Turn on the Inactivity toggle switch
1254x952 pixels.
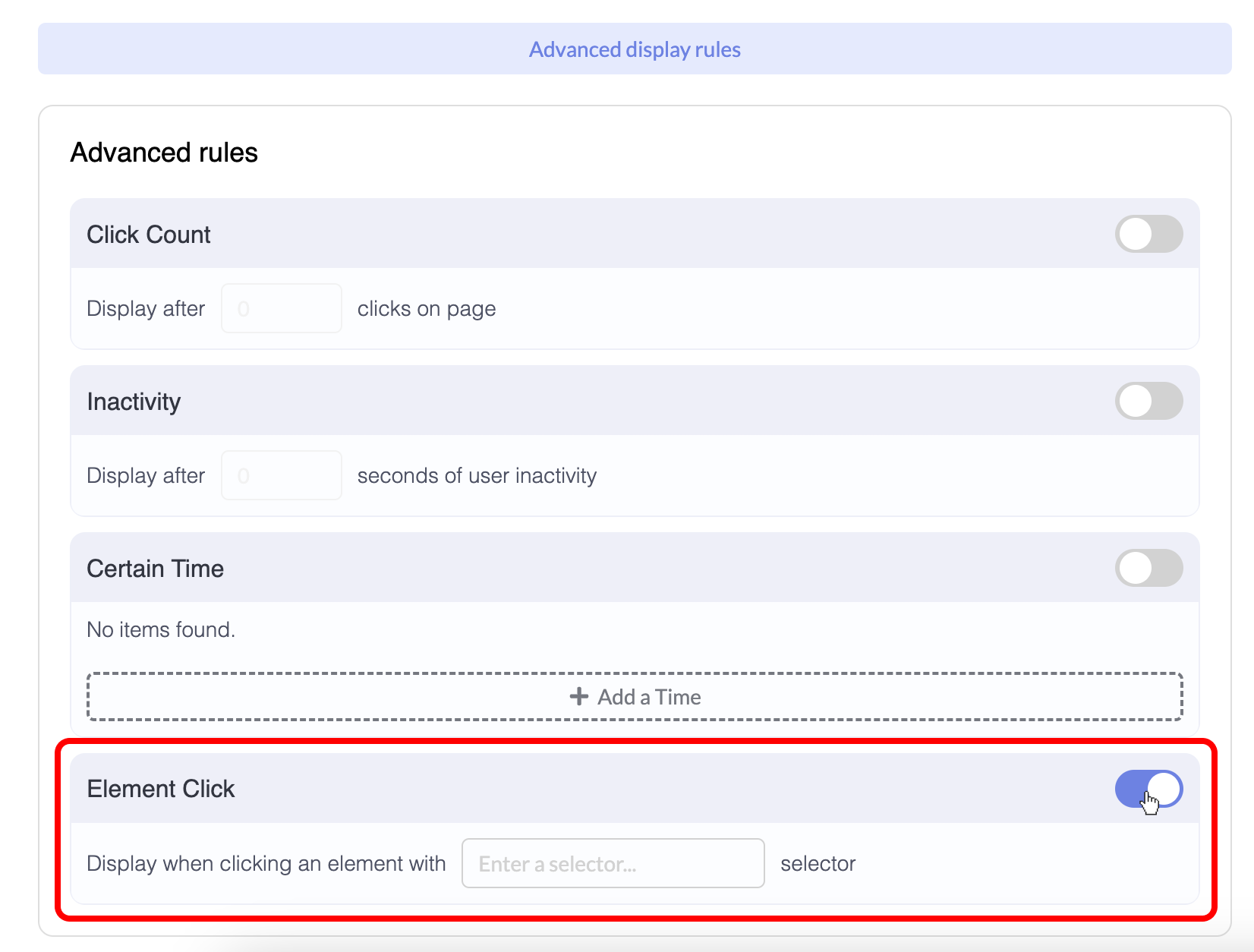[1148, 401]
